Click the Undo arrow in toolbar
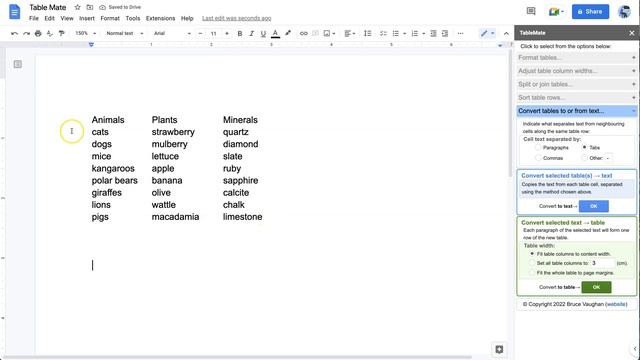This screenshot has width=640, height=360. pyautogui.click(x=15, y=33)
